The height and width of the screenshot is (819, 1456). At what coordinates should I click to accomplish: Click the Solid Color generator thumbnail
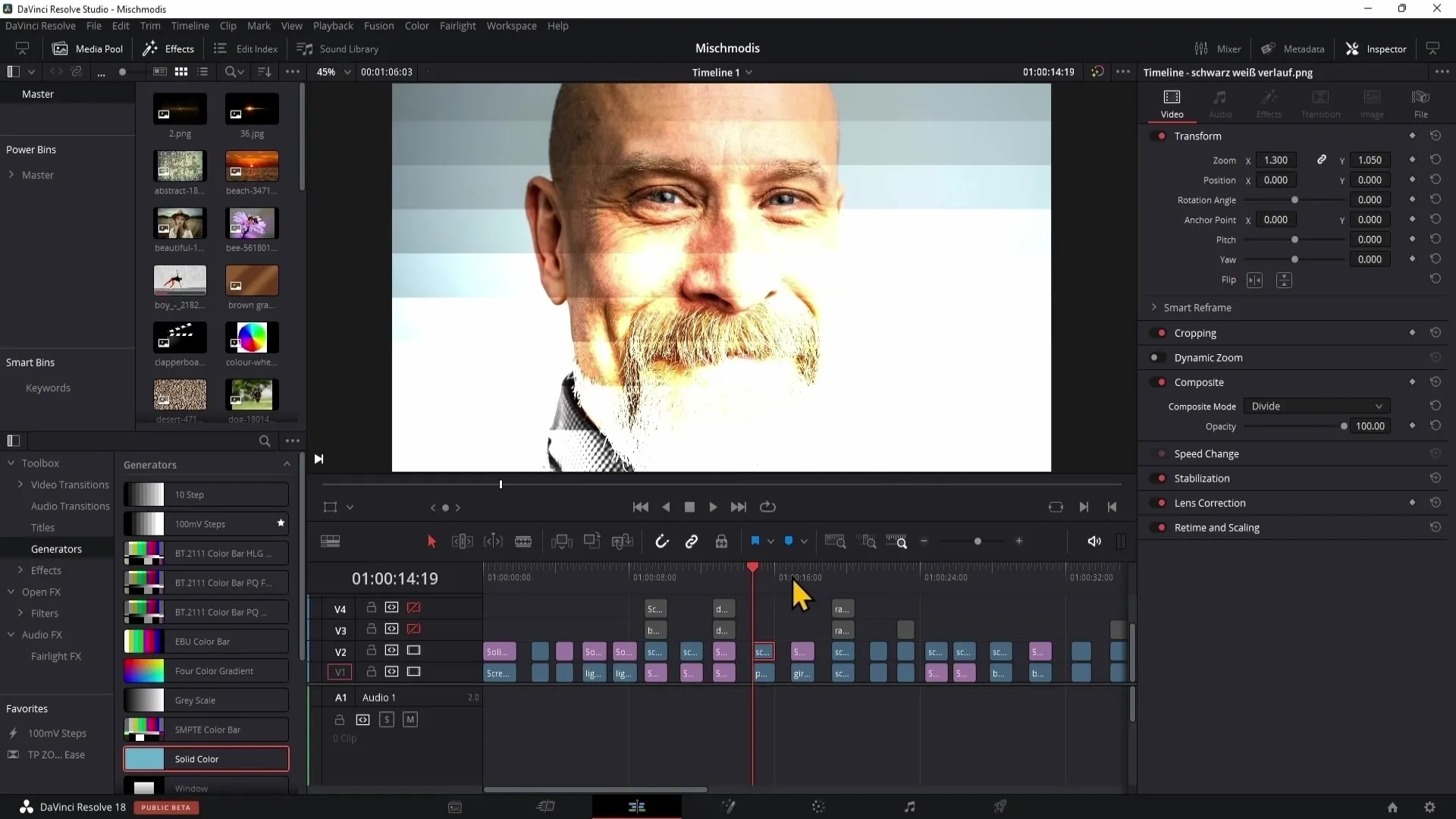coord(144,759)
